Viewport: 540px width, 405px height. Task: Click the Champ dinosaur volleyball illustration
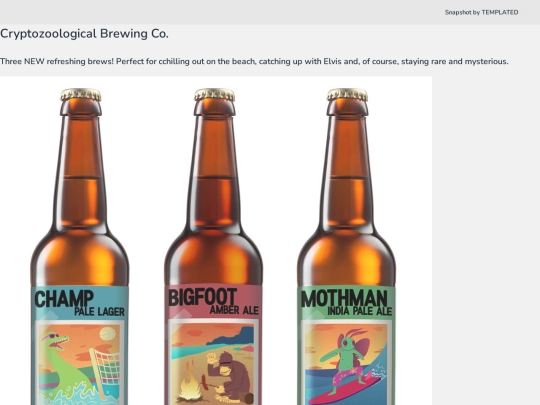(80, 364)
